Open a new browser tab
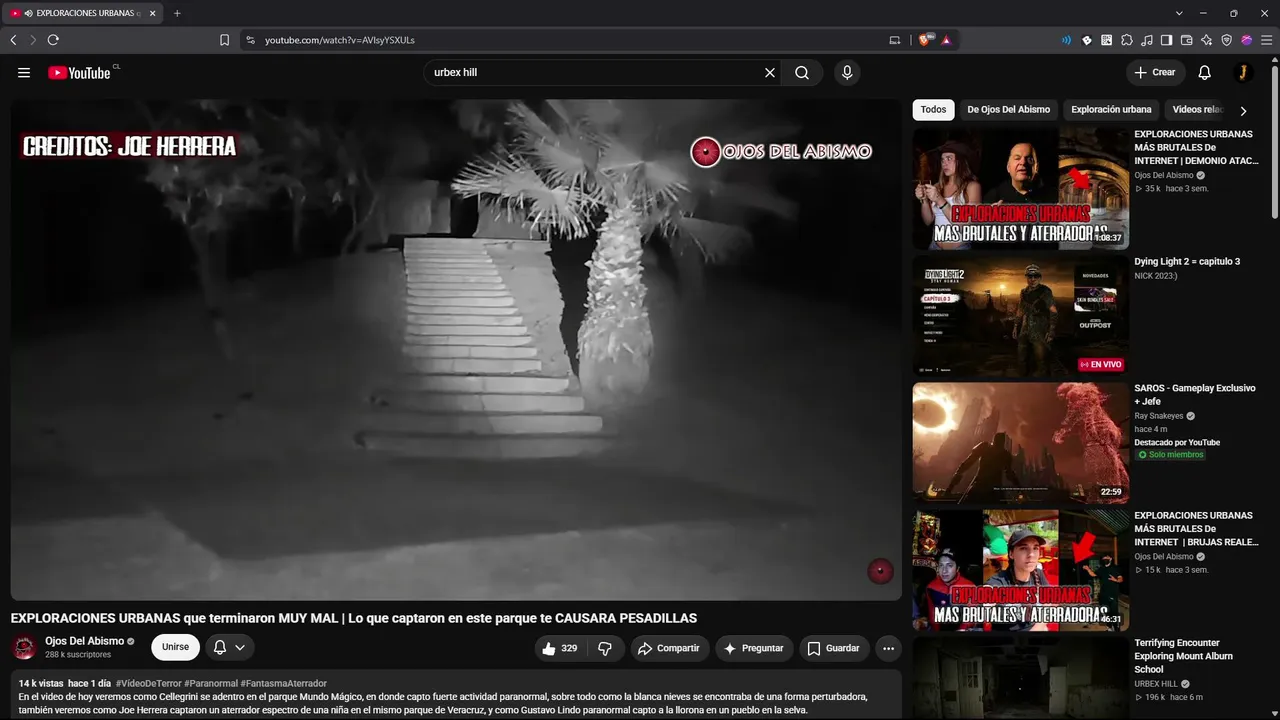Viewport: 1280px width, 720px height. coord(177,13)
